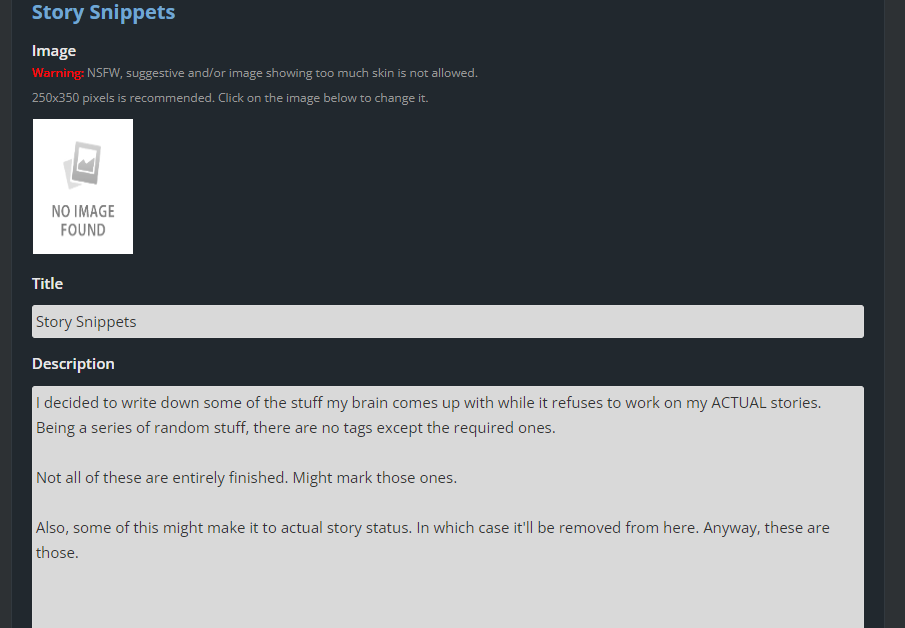Click the Description field label
905x628 pixels.
(73, 364)
